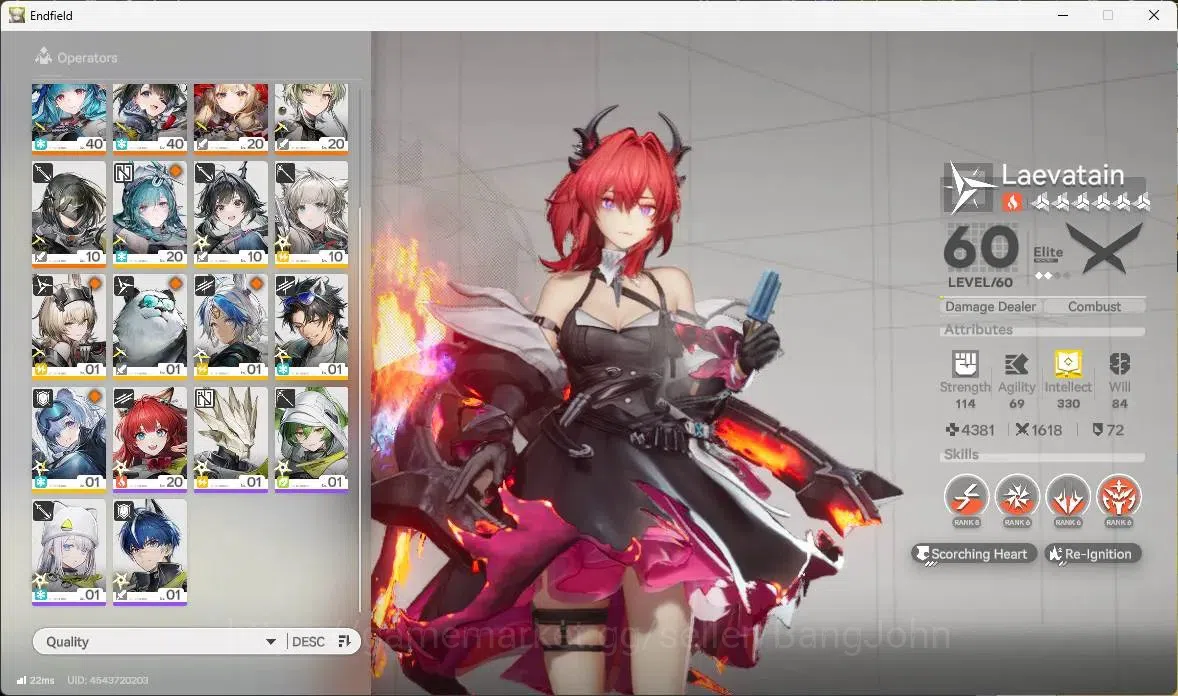Select the horned black-haired level 10 operator
This screenshot has width=1178, height=696.
(x=231, y=214)
